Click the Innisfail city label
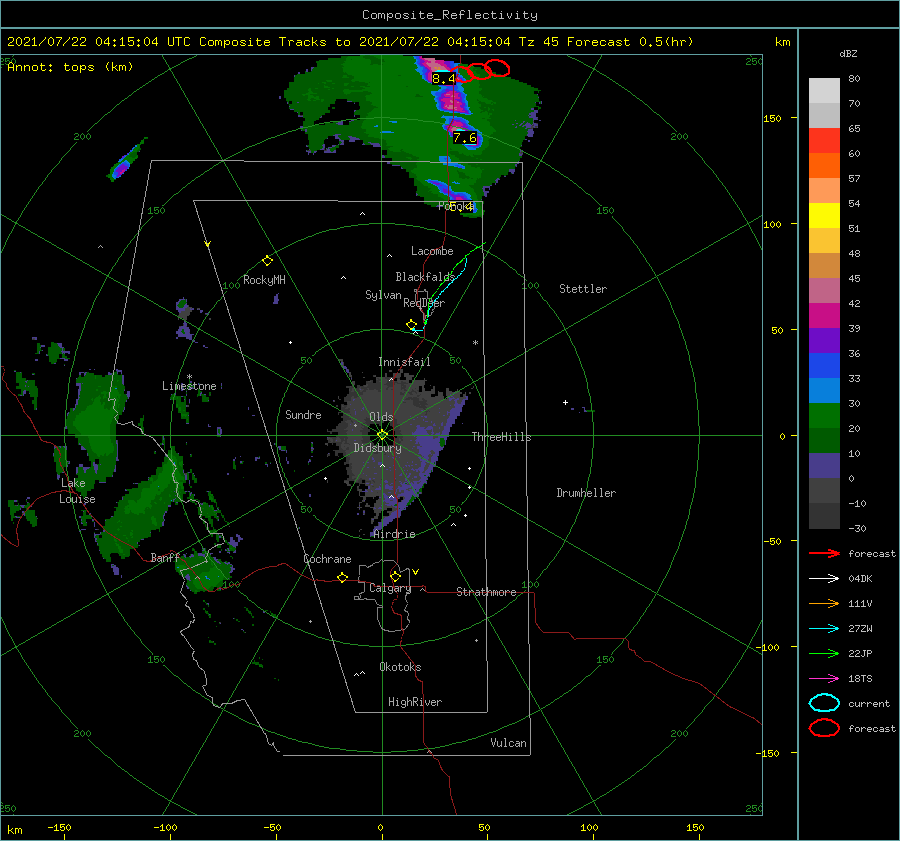Viewport: 900px width, 841px height. point(404,362)
